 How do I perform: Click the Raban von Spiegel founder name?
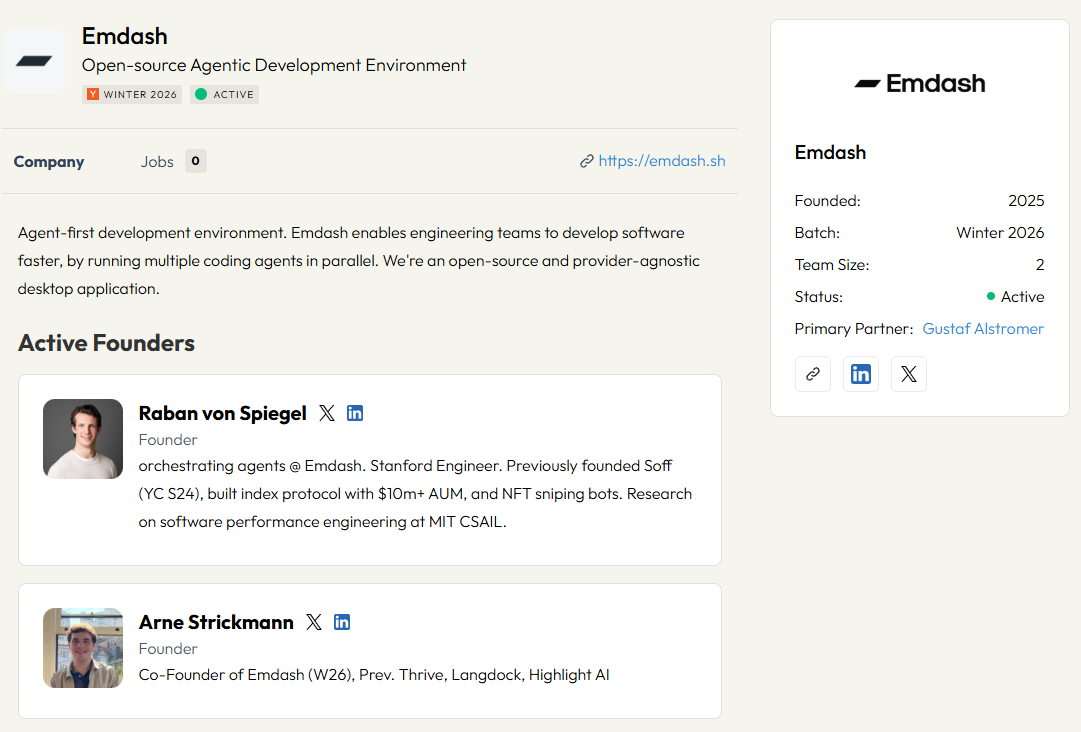tap(222, 414)
